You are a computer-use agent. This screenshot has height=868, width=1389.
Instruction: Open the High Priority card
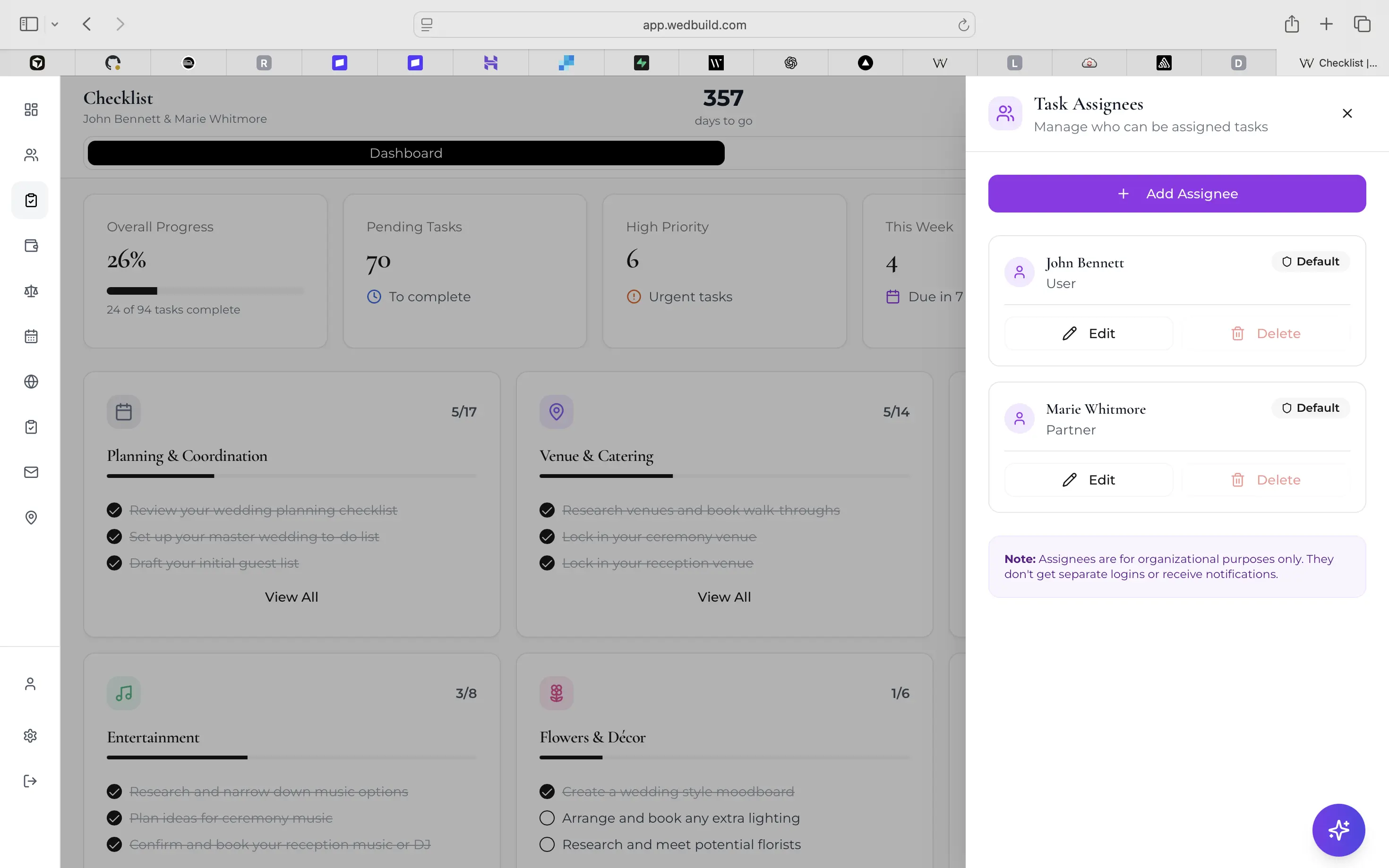click(x=724, y=271)
